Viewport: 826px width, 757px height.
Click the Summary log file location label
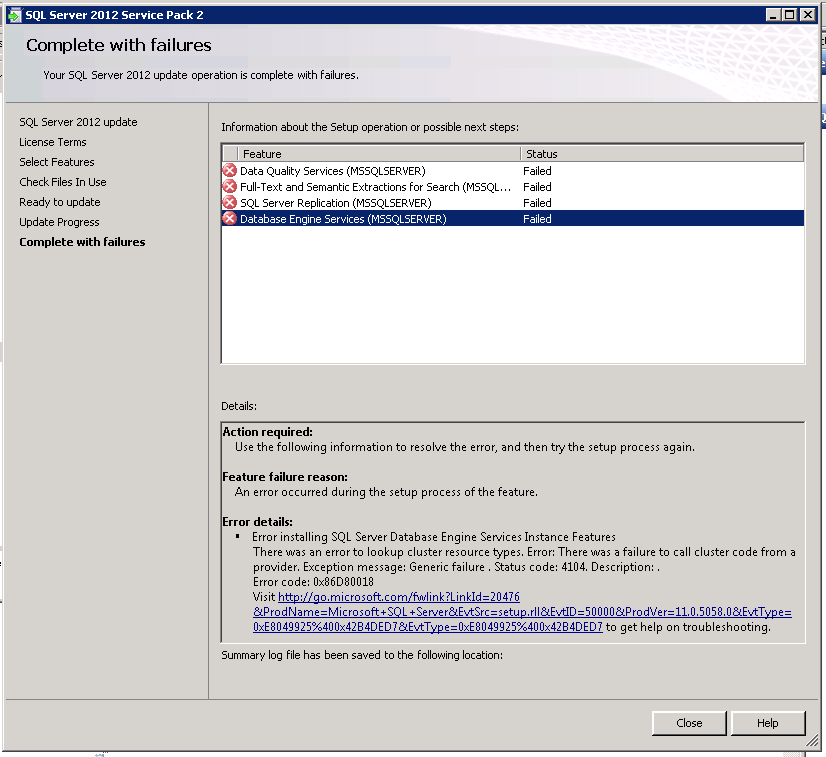coord(362,655)
